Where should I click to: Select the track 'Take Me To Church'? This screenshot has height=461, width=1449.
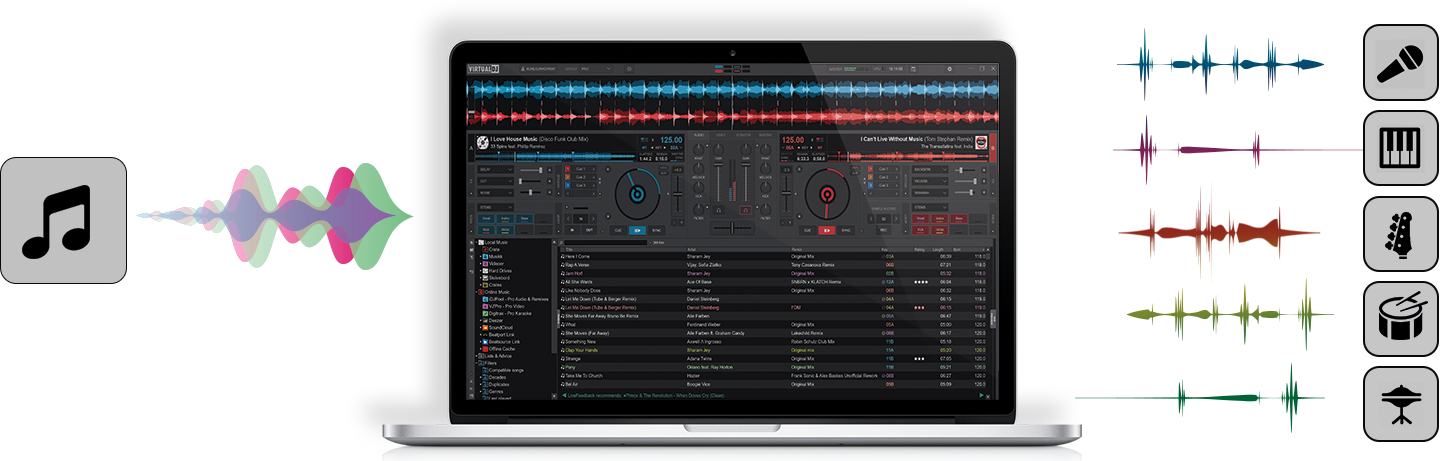click(590, 376)
